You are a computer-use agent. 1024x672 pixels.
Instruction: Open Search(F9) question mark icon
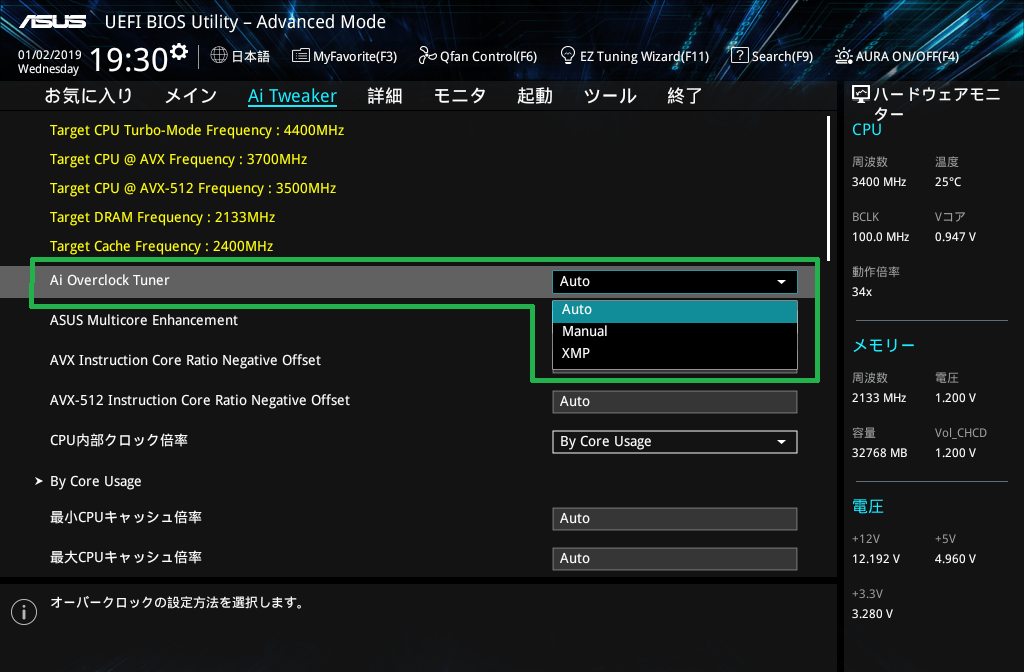coord(739,56)
